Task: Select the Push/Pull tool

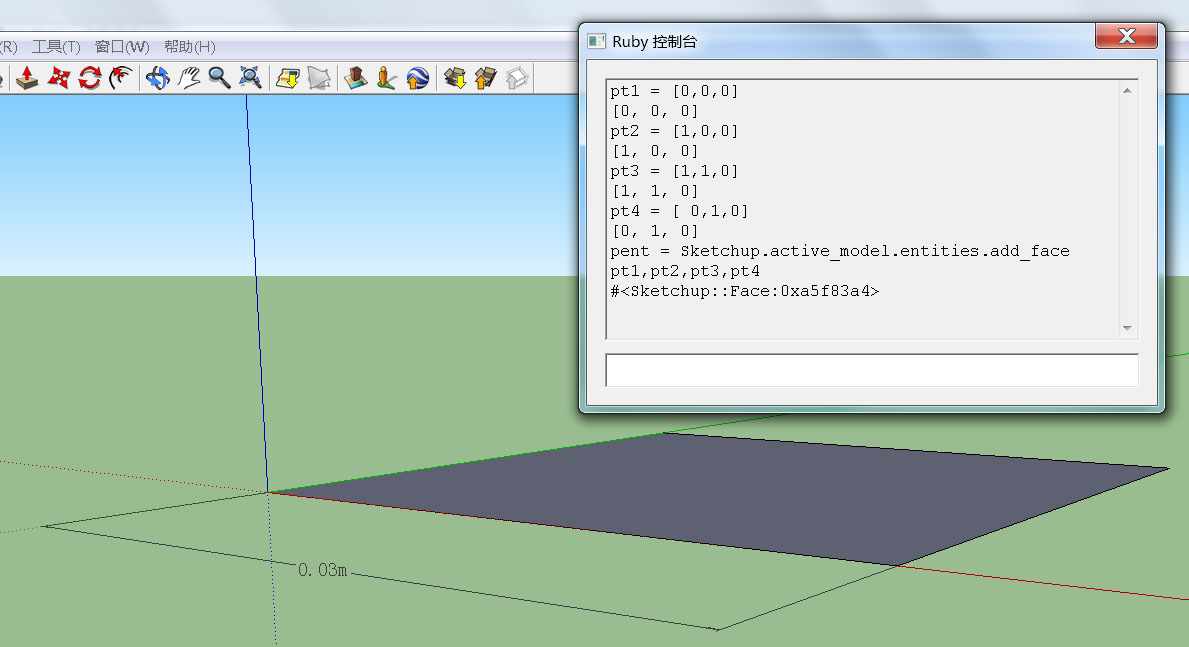Action: pos(27,78)
